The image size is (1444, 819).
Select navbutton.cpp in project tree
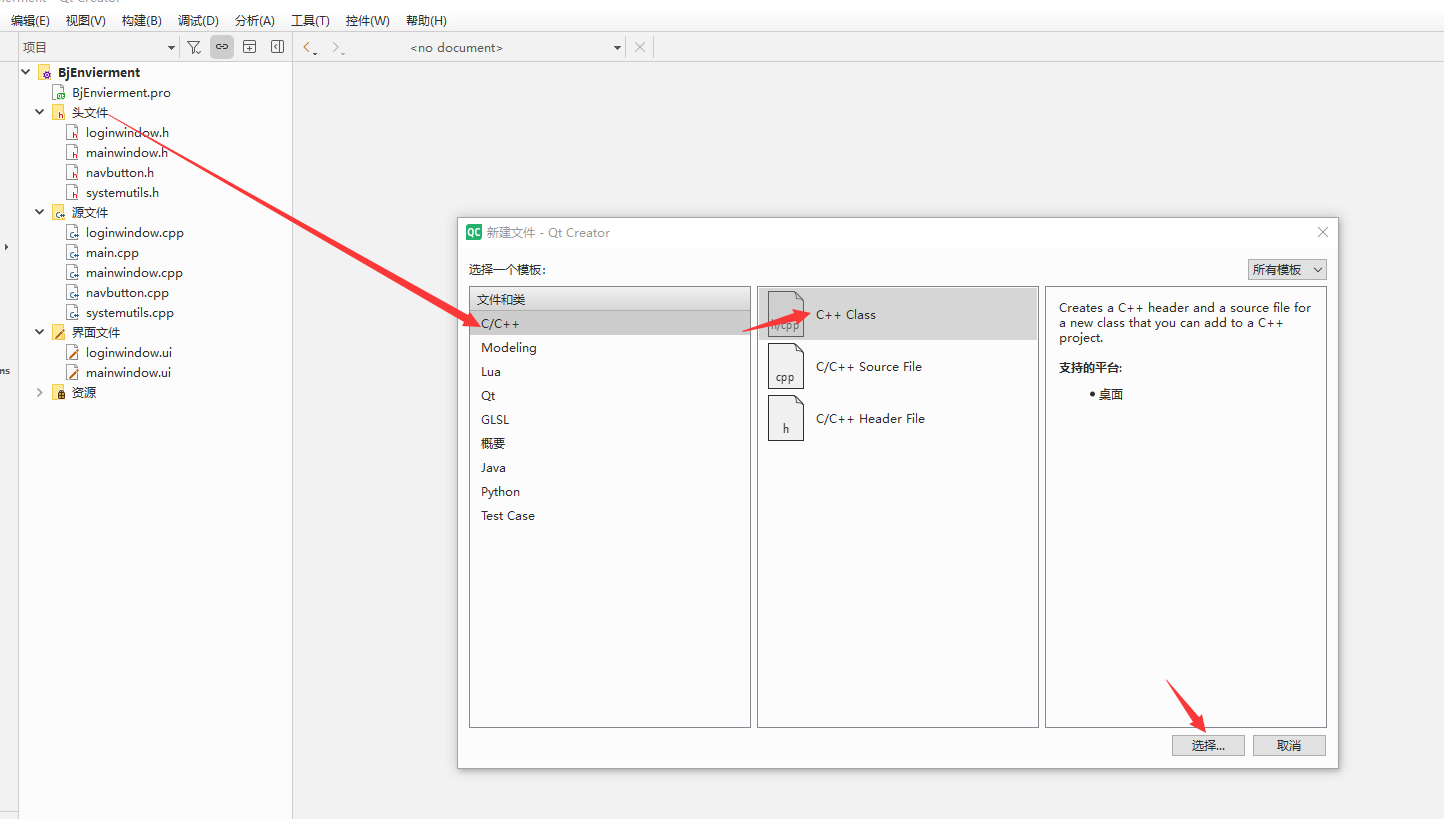click(127, 293)
